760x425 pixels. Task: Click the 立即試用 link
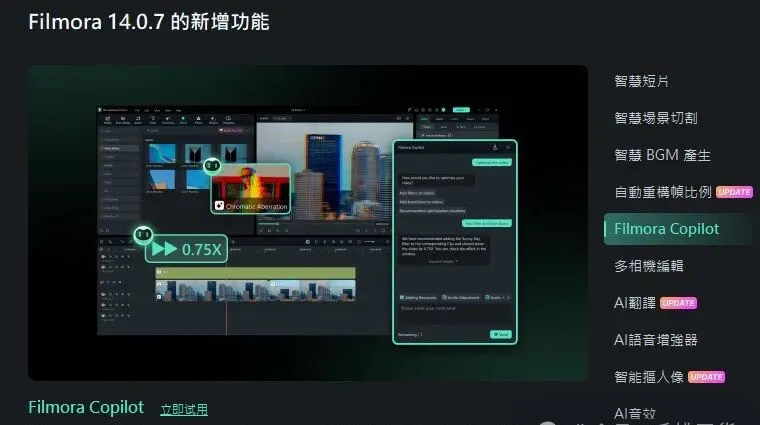point(184,409)
